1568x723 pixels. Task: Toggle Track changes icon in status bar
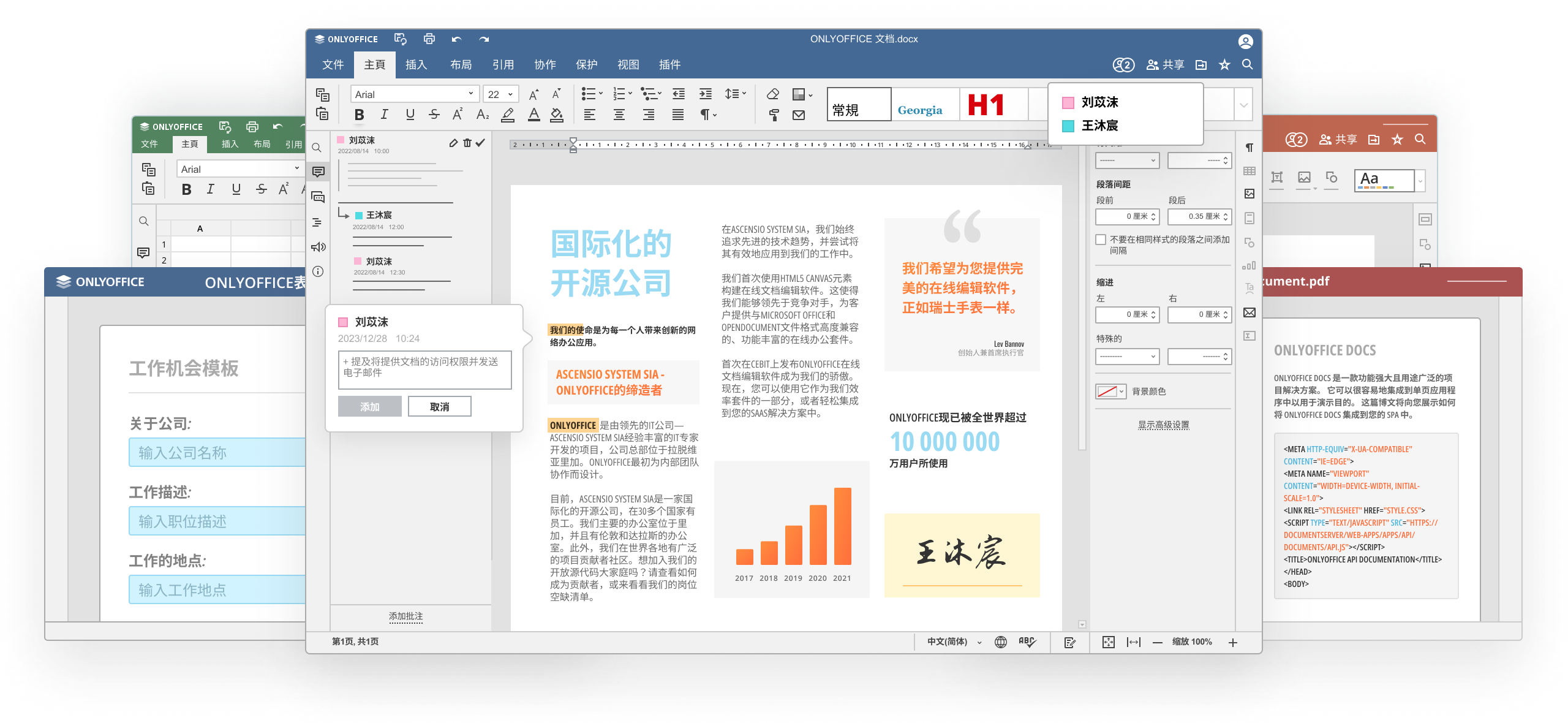tap(1070, 642)
